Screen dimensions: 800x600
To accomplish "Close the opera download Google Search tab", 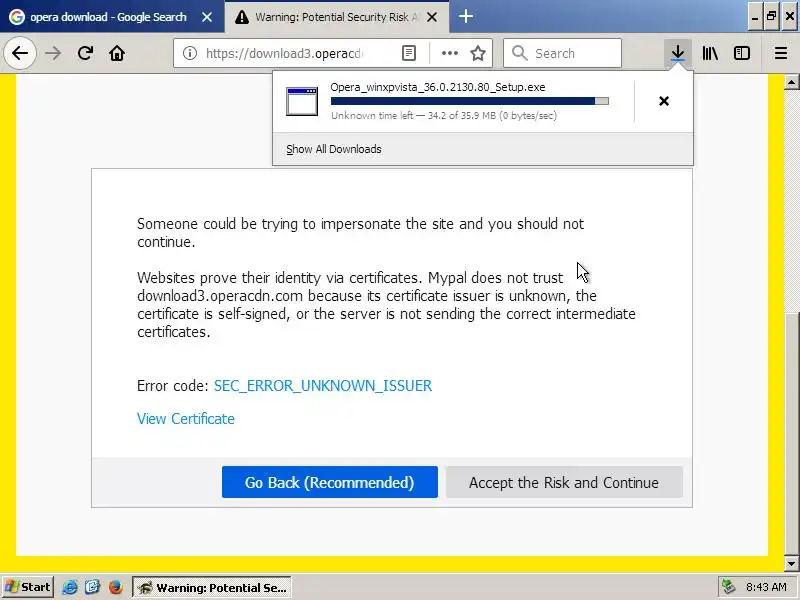I will [x=207, y=17].
